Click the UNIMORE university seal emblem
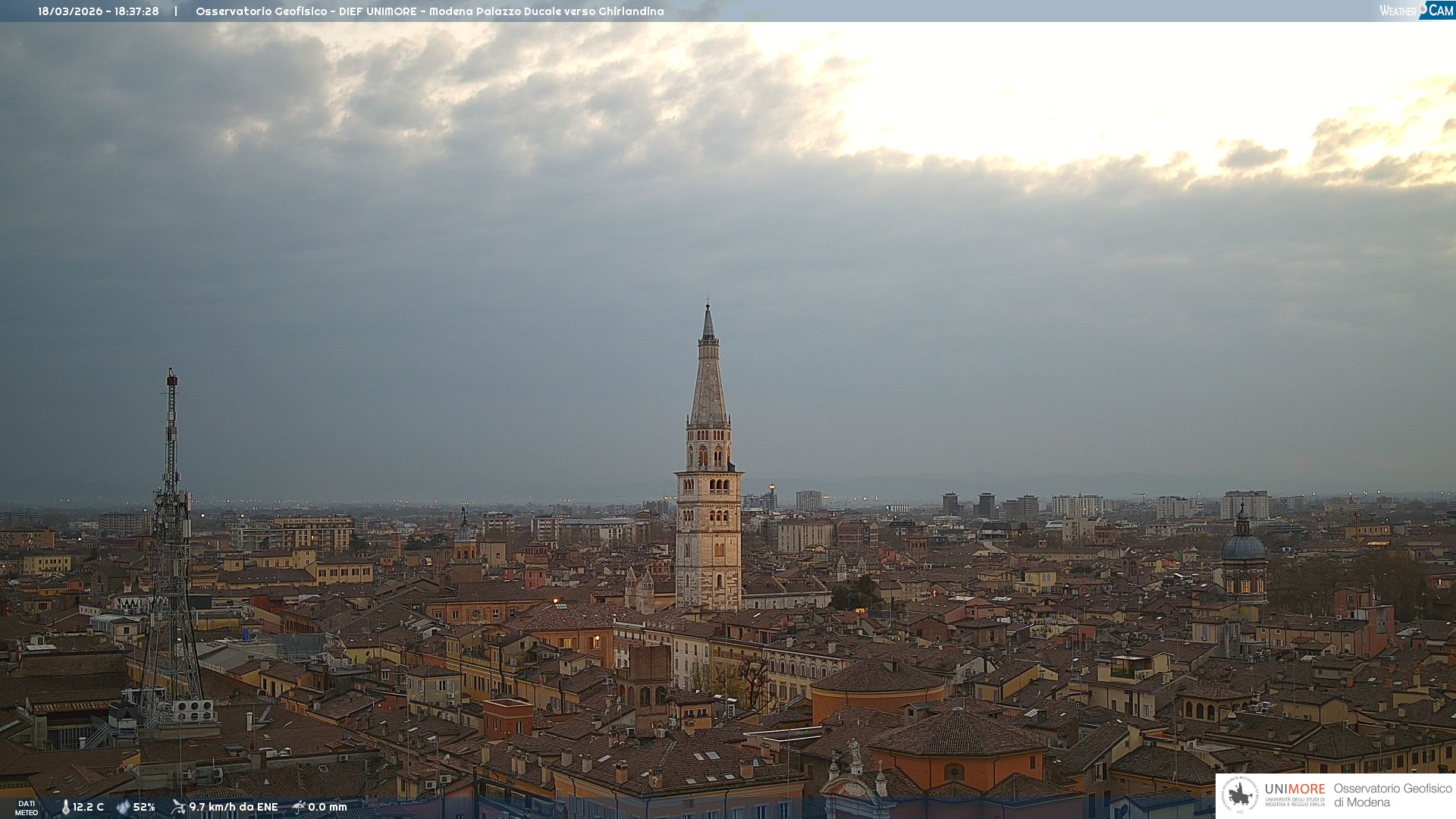Screen dimensions: 1456x819 (1239, 795)
